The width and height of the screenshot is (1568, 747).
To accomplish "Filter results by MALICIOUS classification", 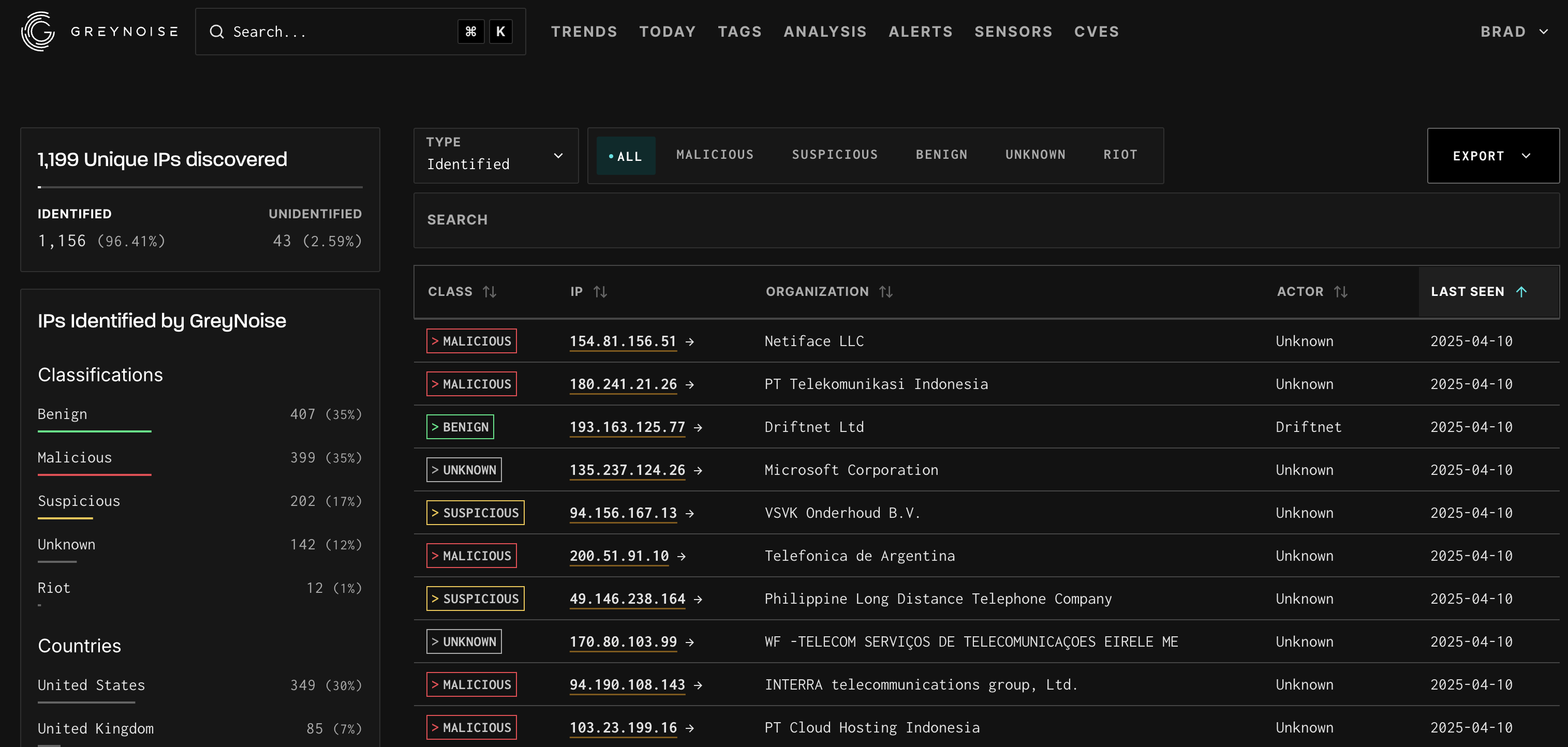I will pyautogui.click(x=715, y=155).
